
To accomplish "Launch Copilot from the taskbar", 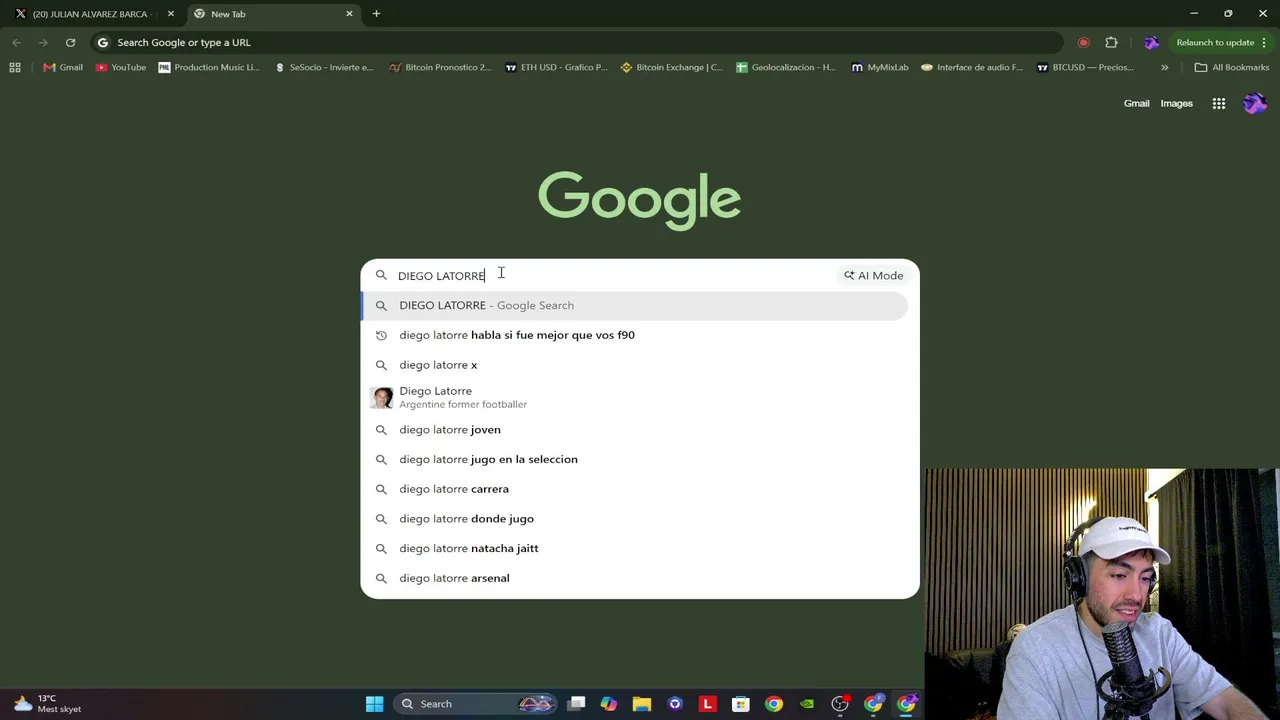I will click(609, 704).
